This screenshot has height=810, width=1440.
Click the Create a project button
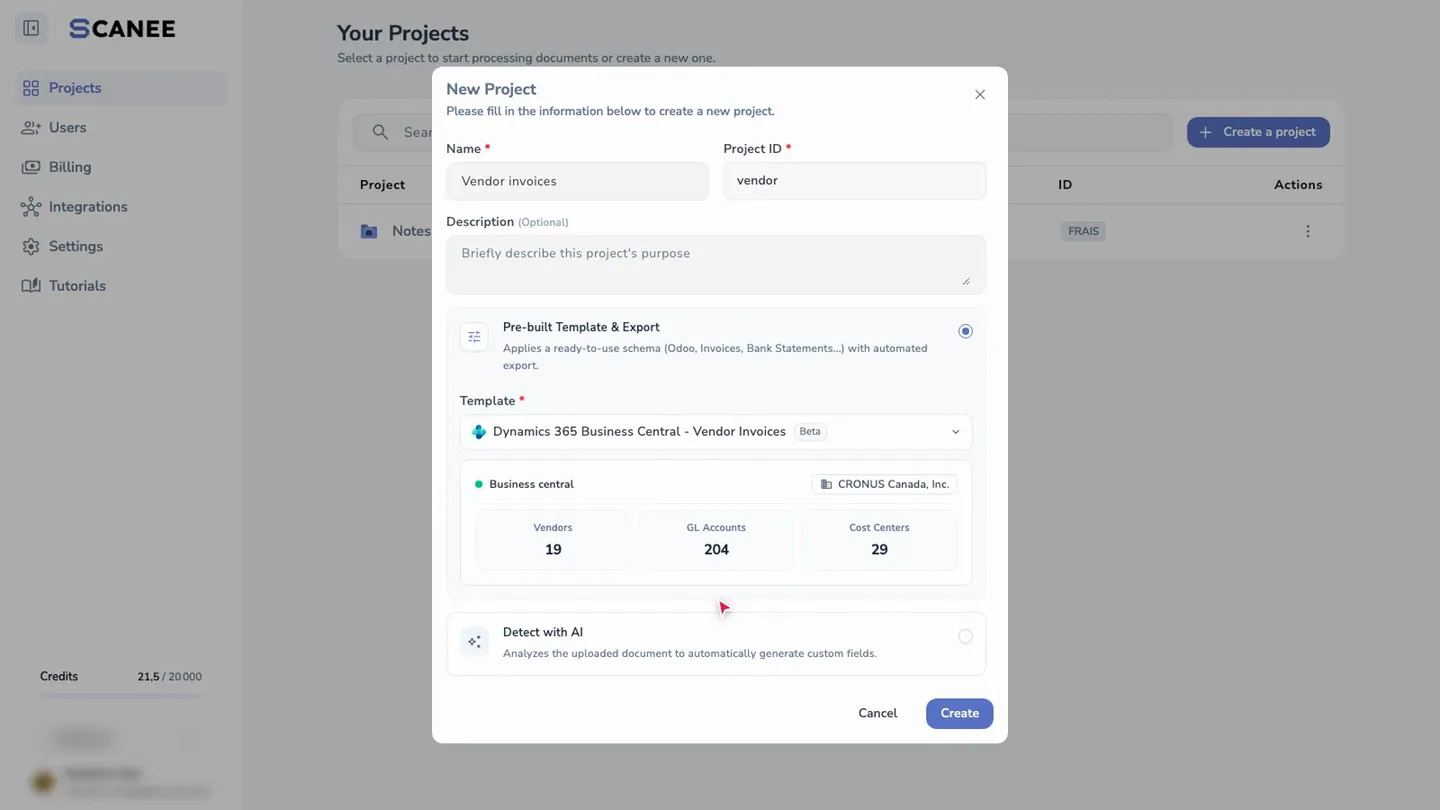[1258, 132]
